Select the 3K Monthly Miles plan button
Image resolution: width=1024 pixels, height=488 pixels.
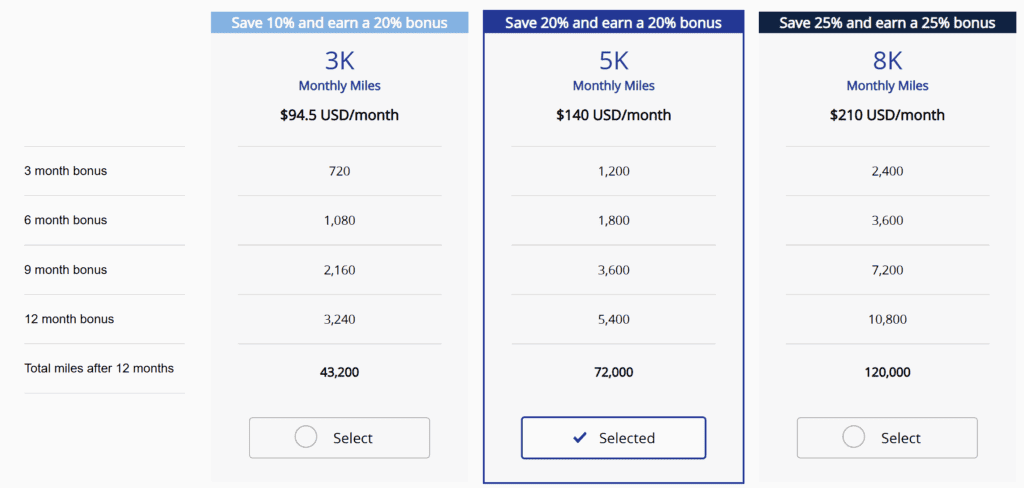(339, 438)
